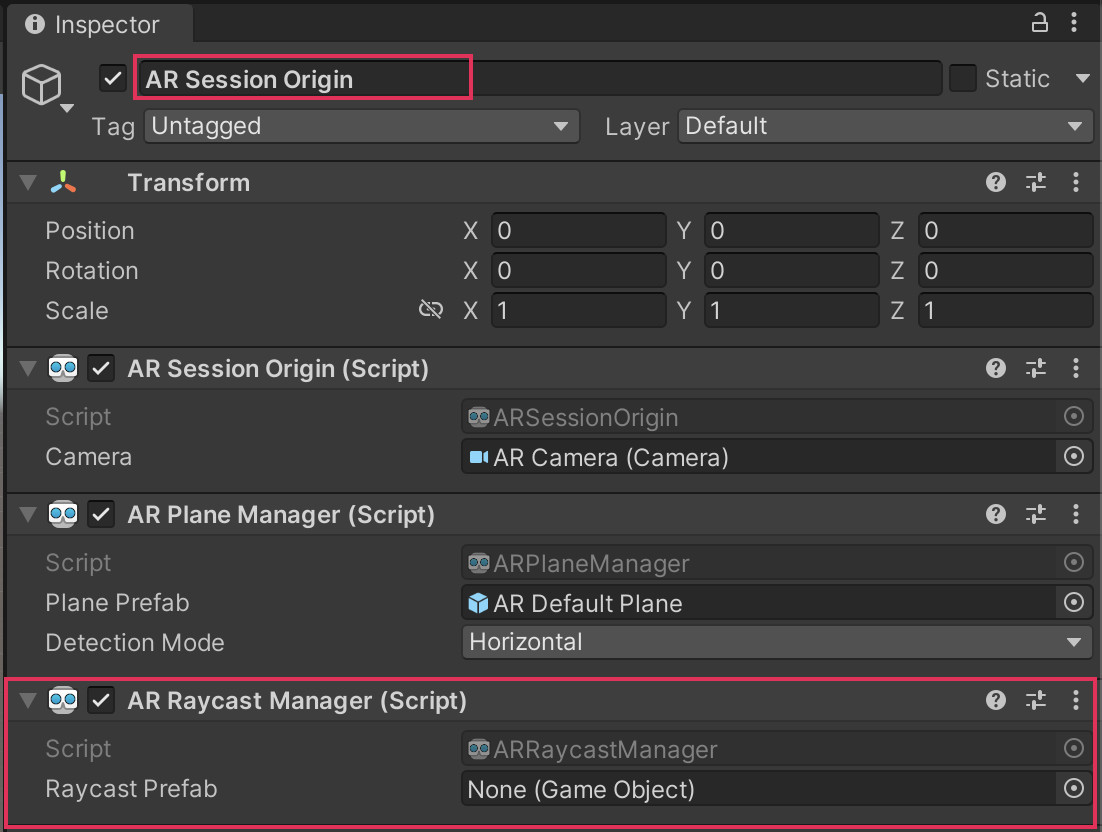Click Raycast Prefab object picker icon
Screen dimensions: 1102x832
[1074, 789]
